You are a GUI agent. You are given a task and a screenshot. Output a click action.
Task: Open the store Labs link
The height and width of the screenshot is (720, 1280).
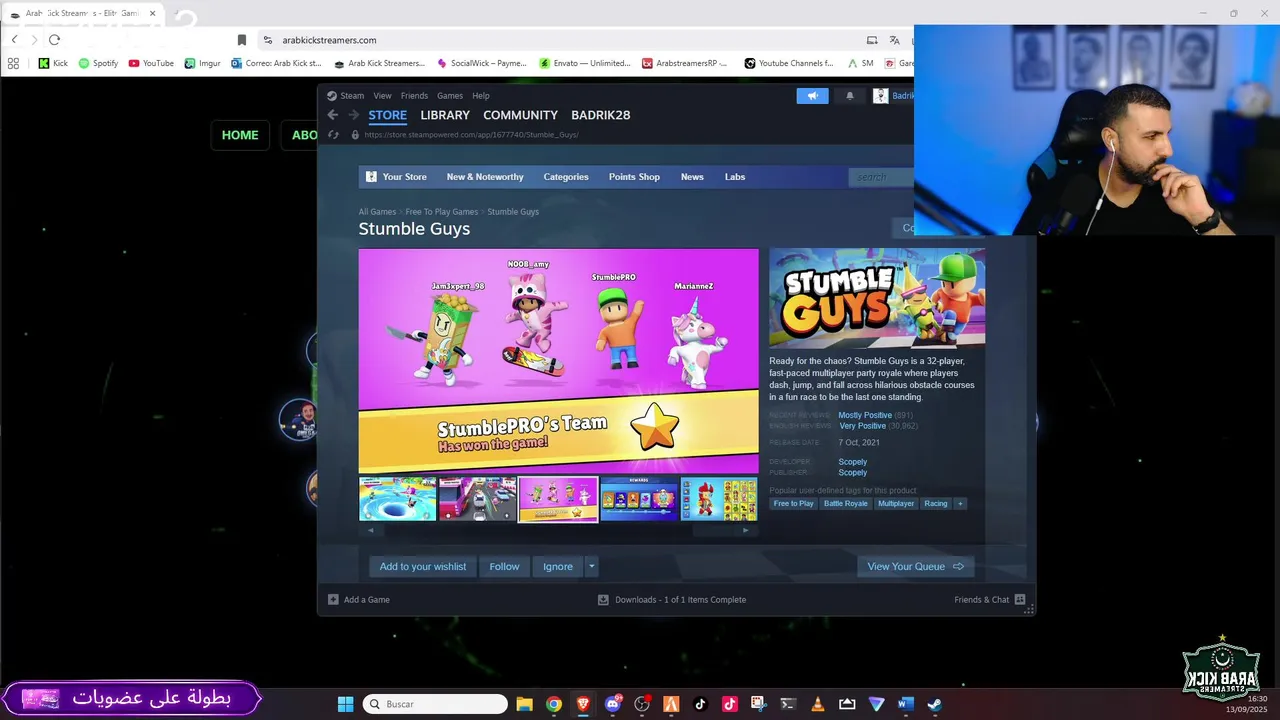pyautogui.click(x=735, y=177)
